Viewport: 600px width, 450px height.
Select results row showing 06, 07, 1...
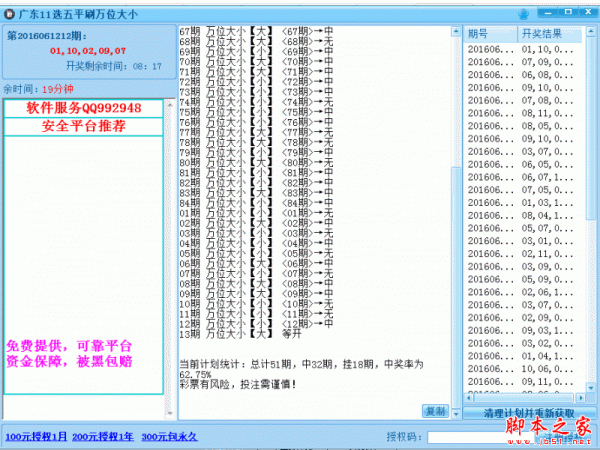(524, 177)
